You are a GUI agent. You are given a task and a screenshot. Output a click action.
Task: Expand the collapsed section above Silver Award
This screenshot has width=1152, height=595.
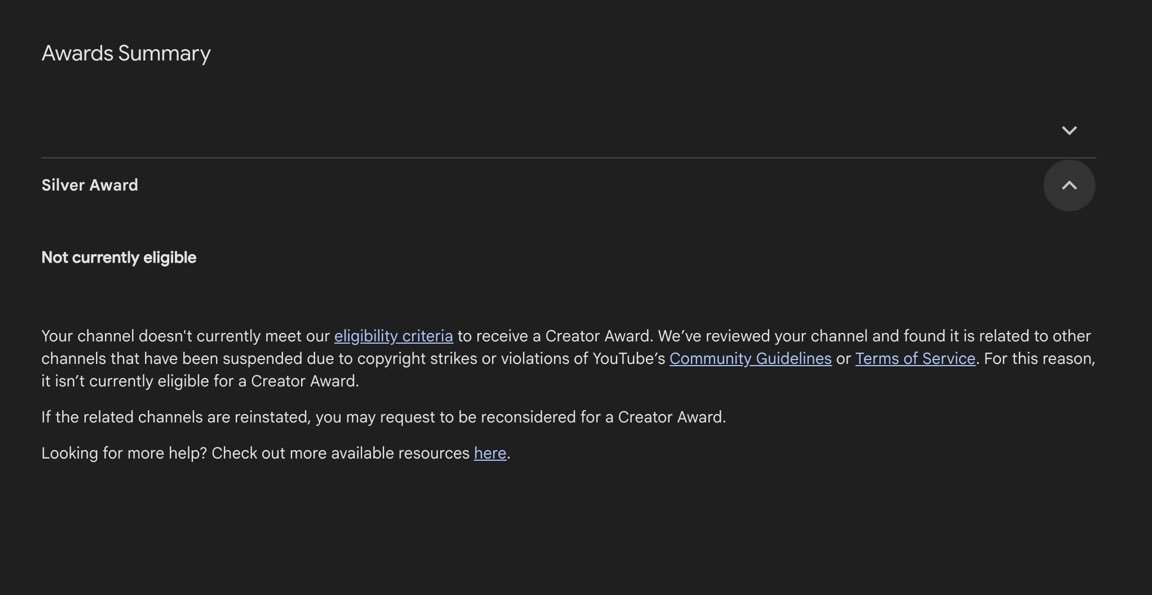1069,130
